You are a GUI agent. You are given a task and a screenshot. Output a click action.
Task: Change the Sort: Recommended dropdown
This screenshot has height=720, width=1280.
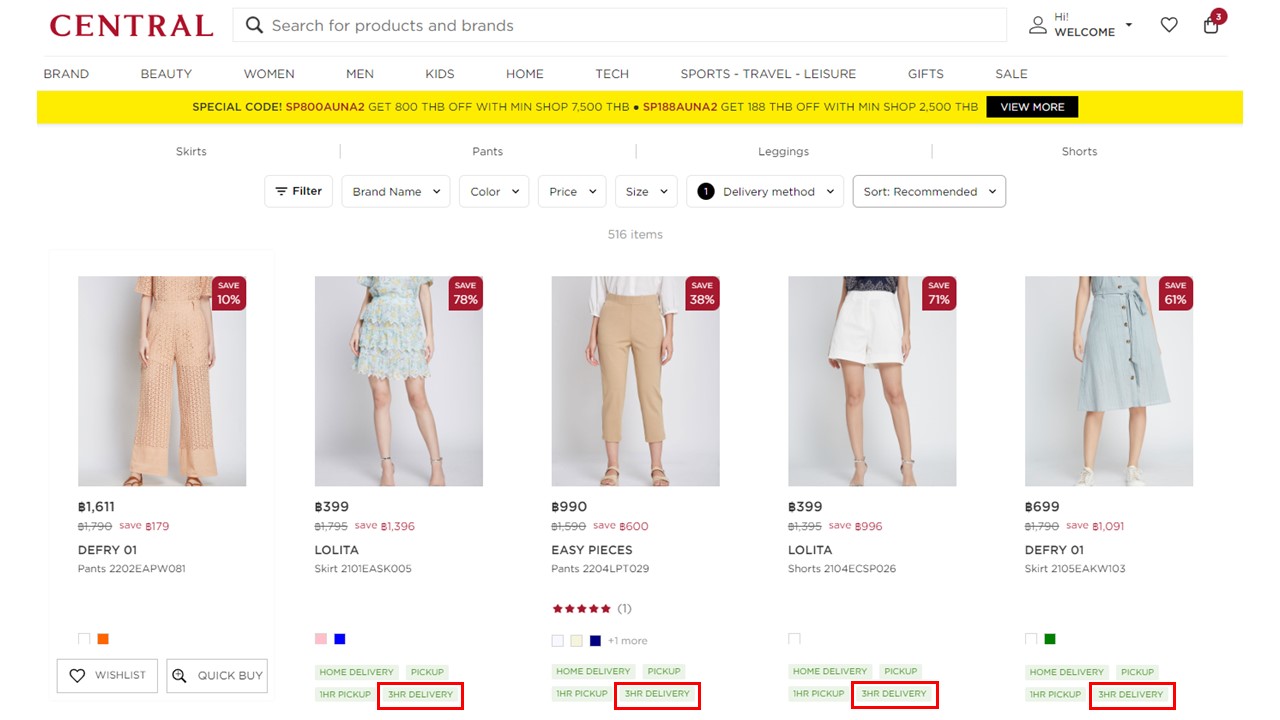(x=929, y=192)
